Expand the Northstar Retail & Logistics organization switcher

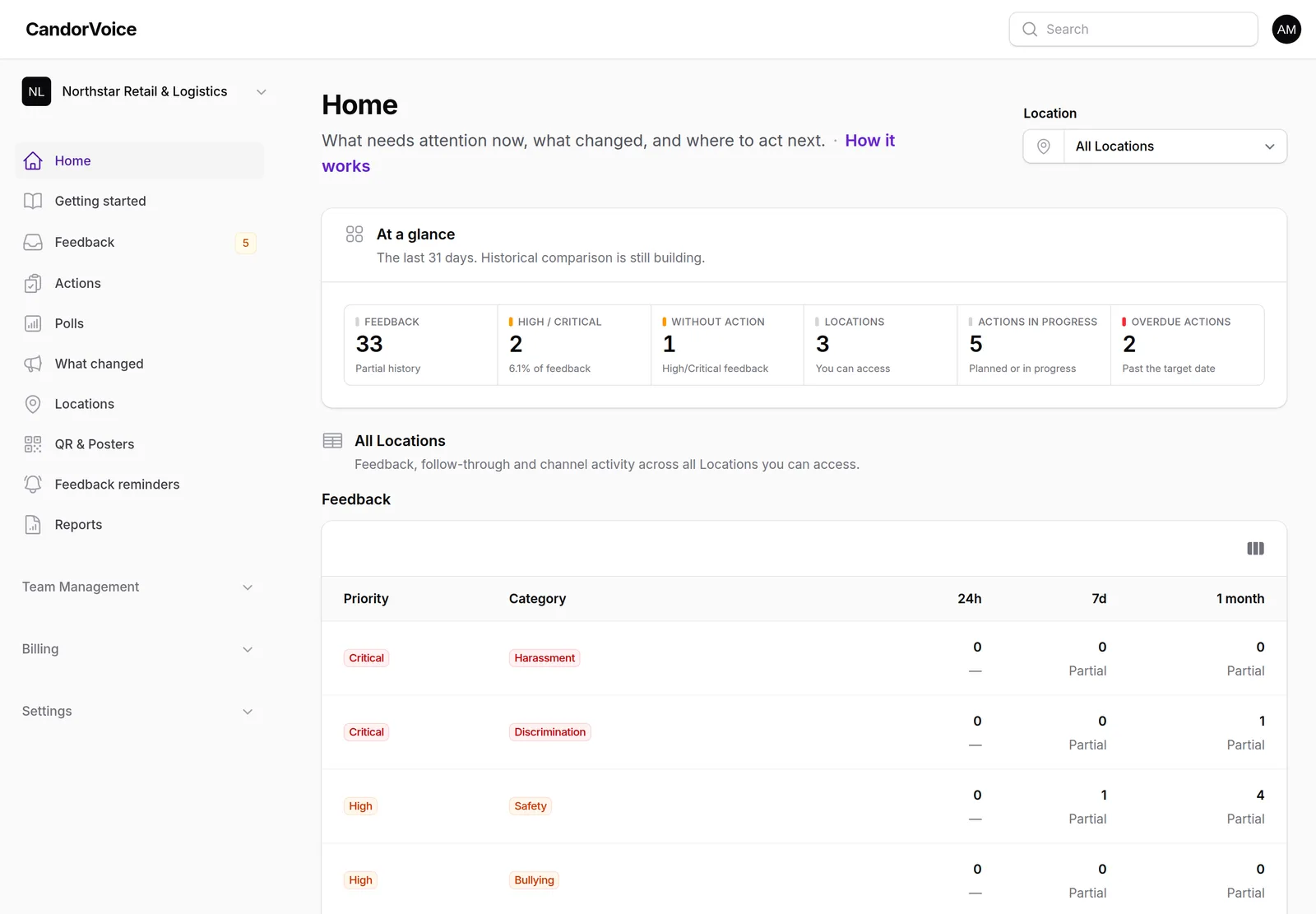coord(145,92)
